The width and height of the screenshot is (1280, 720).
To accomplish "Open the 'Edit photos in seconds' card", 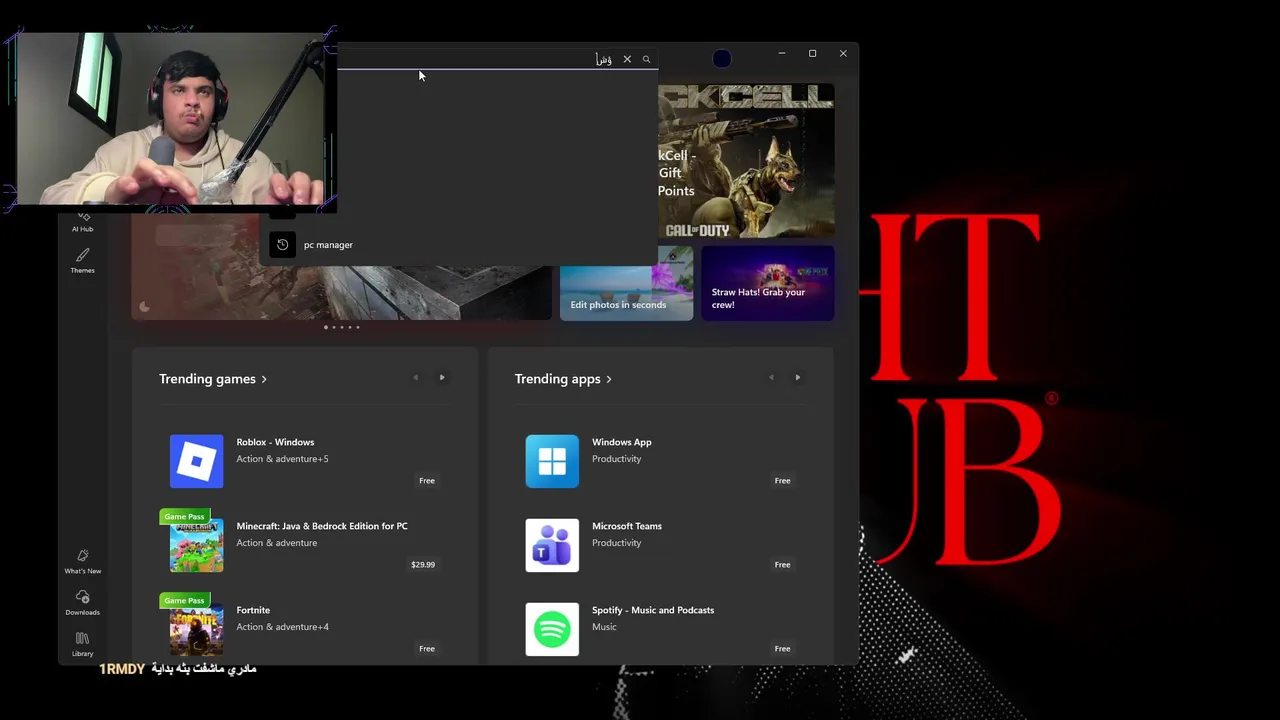I will click(626, 283).
